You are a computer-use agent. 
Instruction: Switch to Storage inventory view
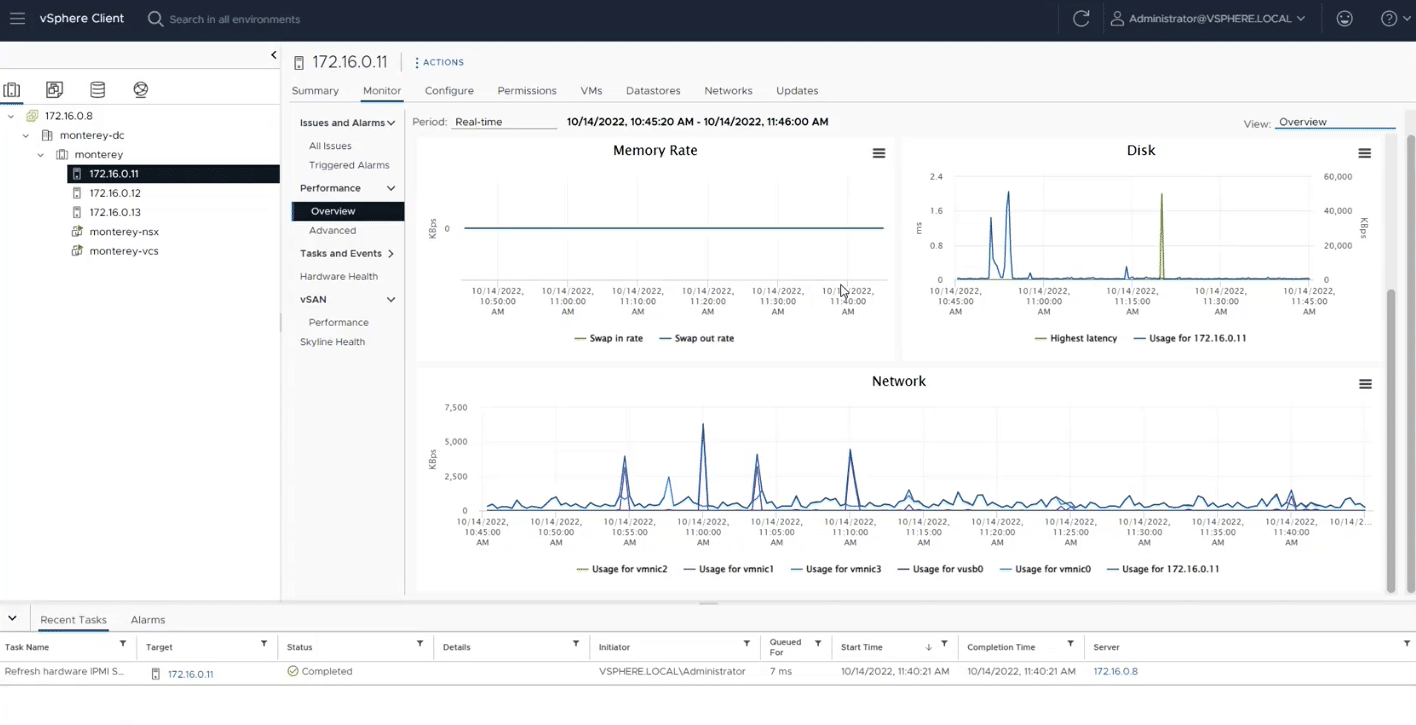coord(97,90)
